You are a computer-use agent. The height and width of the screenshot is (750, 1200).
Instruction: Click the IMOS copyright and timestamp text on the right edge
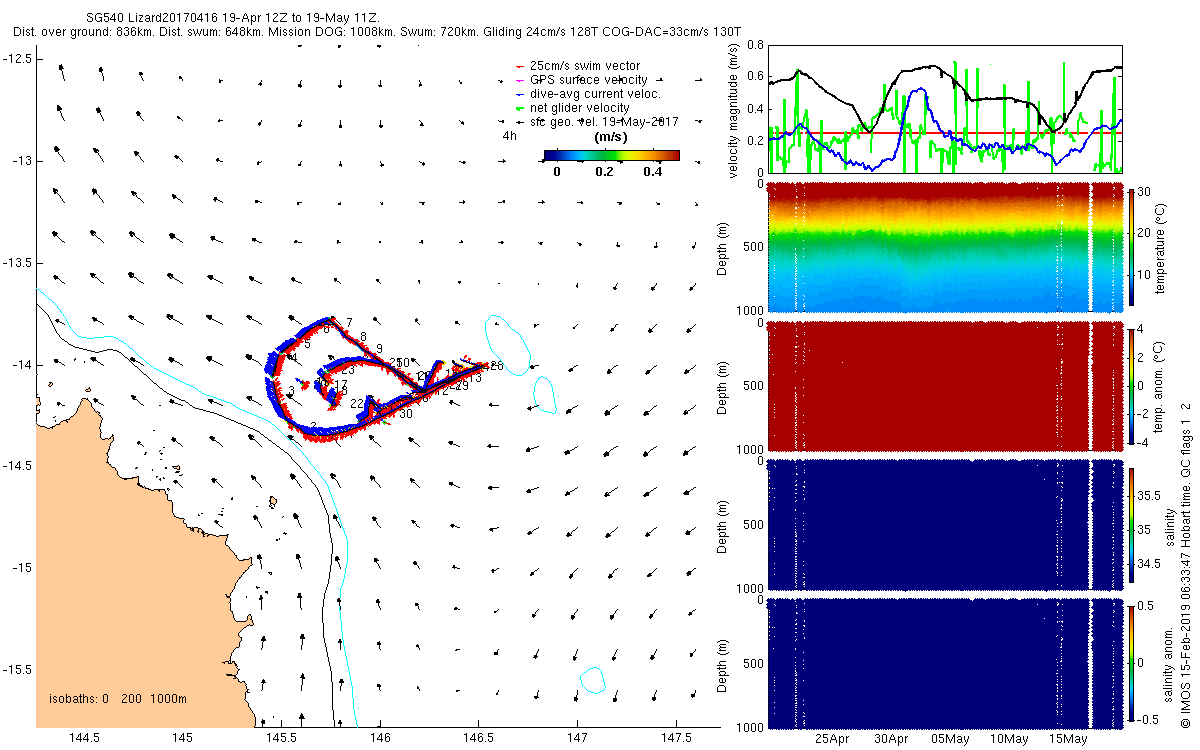(1186, 565)
